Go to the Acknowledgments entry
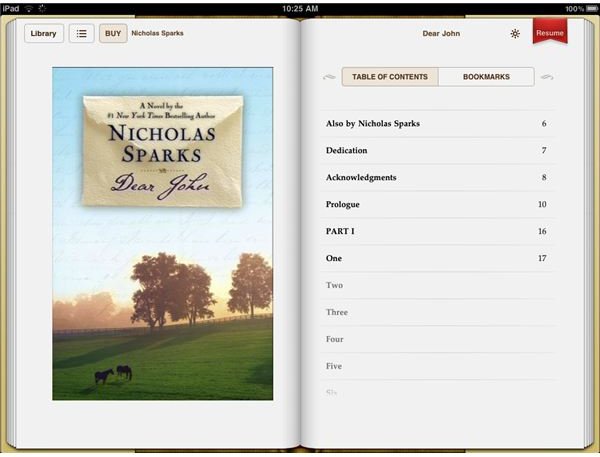The image size is (600, 457). 437,178
